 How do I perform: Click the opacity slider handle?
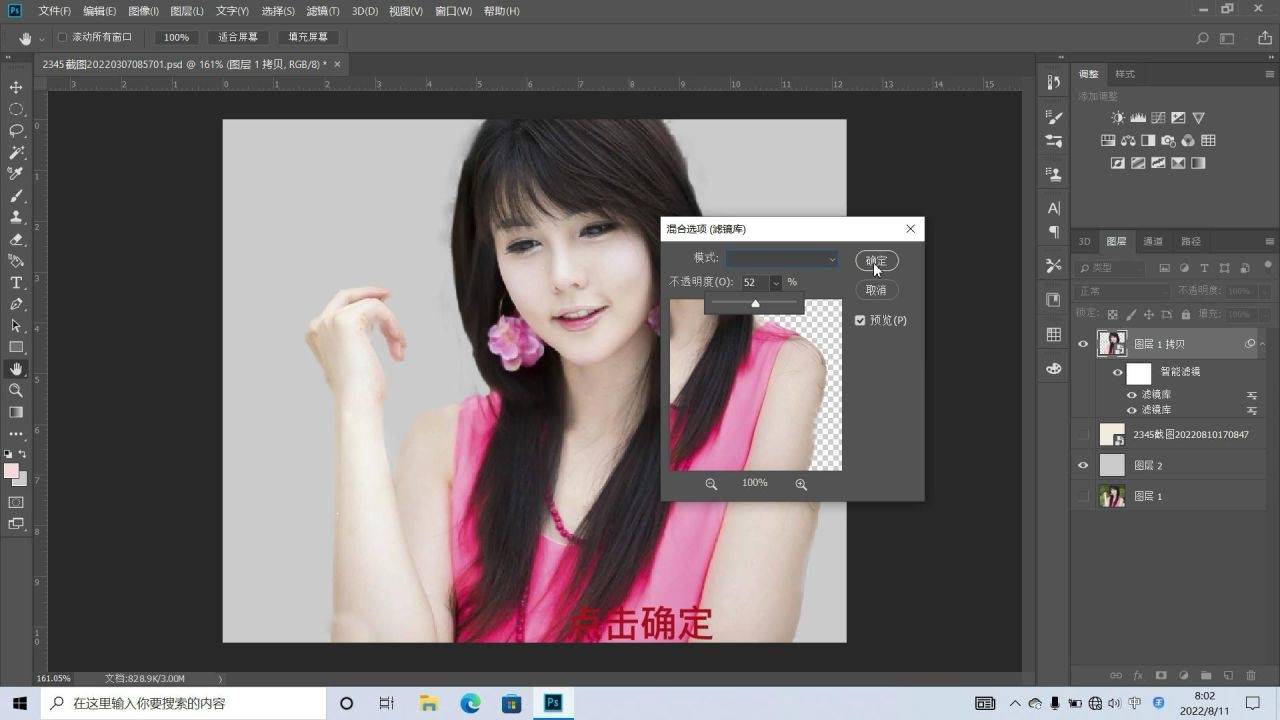coord(755,303)
